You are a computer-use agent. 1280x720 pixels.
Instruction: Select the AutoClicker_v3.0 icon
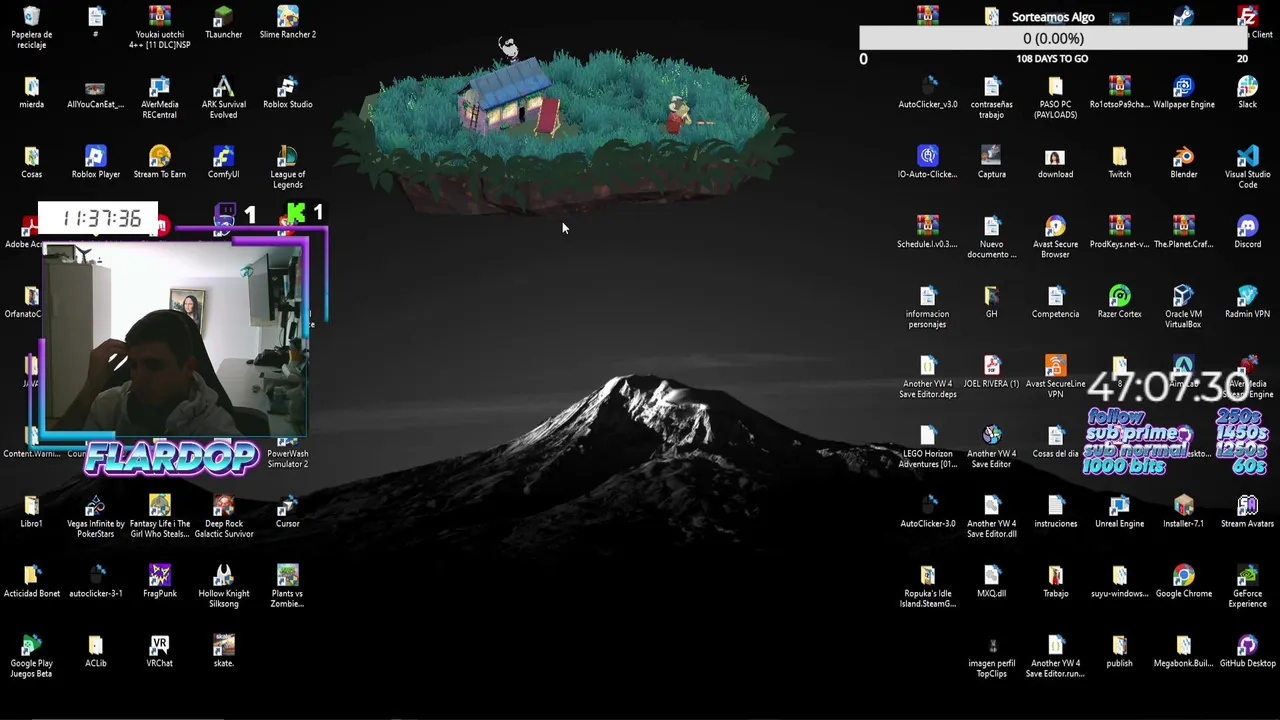click(927, 87)
